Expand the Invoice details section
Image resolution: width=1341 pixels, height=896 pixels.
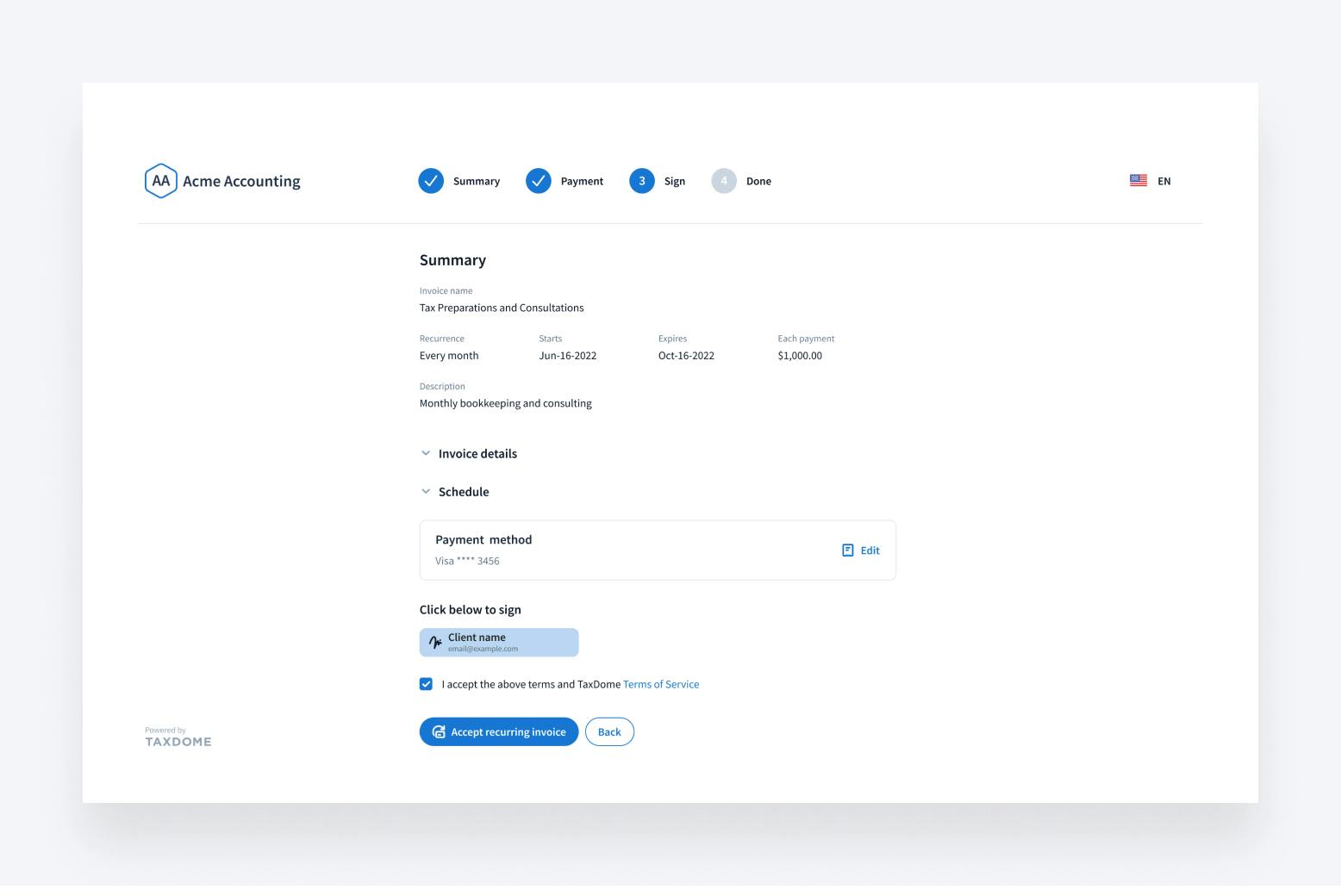click(477, 454)
